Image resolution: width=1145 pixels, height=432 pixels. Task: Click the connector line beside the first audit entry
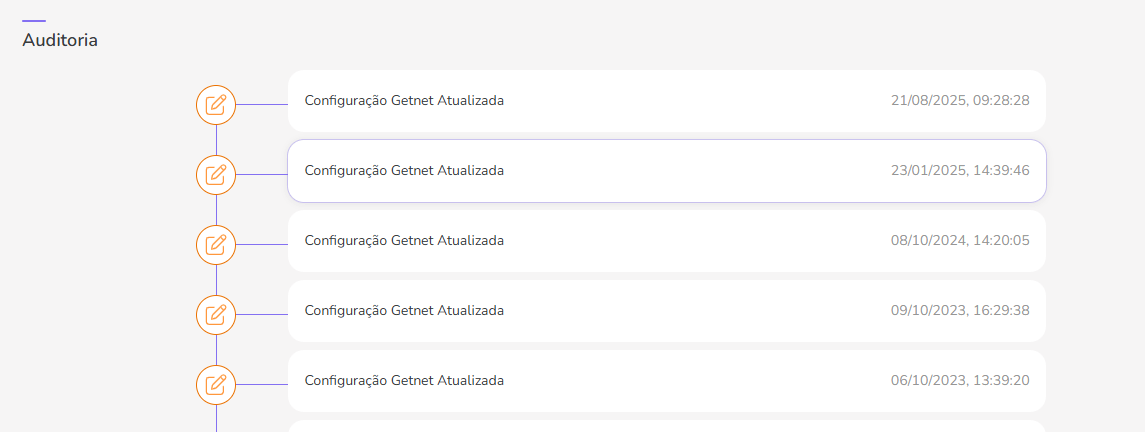coord(261,104)
